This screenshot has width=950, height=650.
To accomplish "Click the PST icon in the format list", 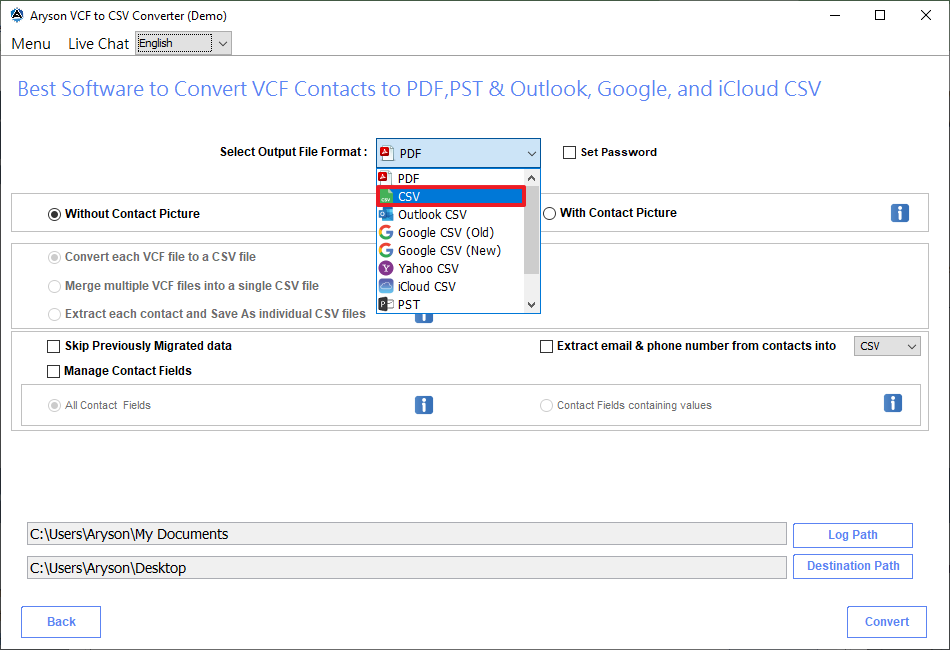I will coord(386,304).
